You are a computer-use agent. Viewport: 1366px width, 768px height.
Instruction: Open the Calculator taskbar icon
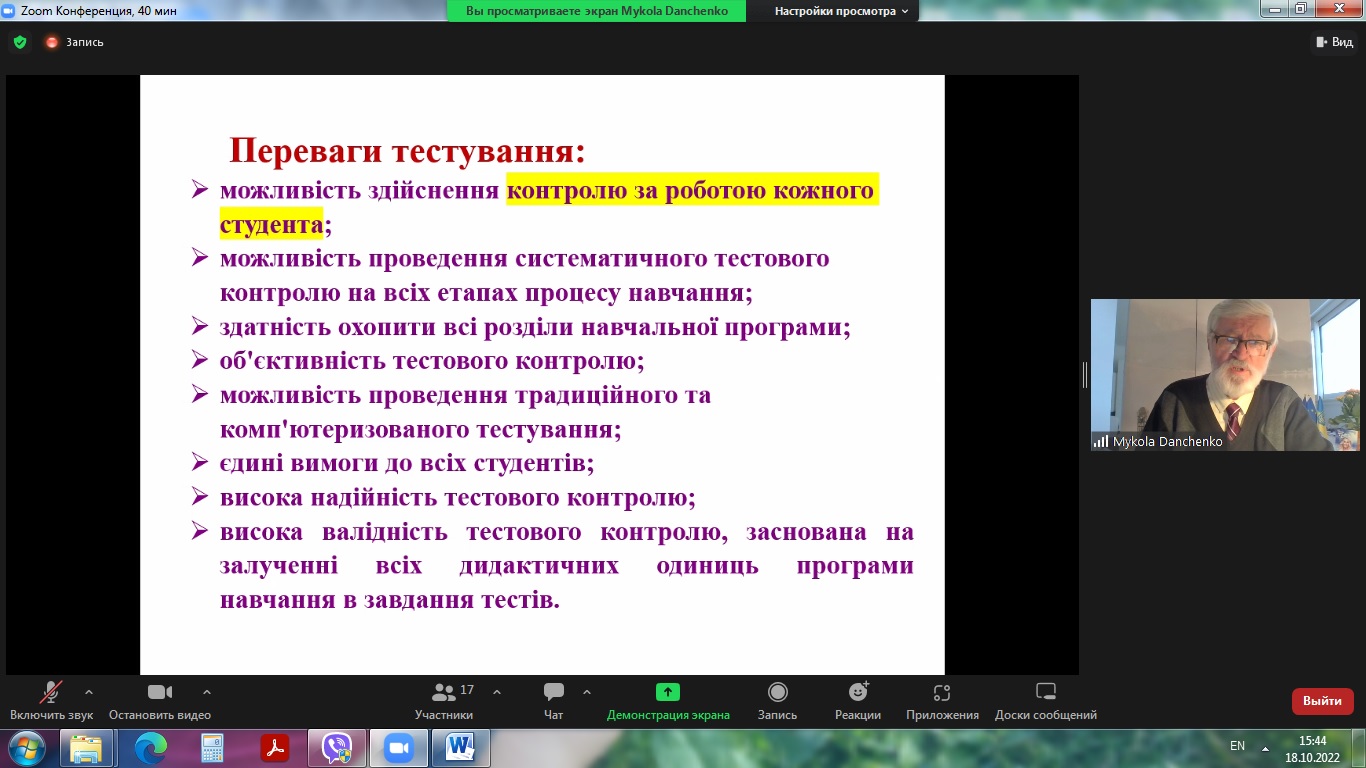point(212,747)
